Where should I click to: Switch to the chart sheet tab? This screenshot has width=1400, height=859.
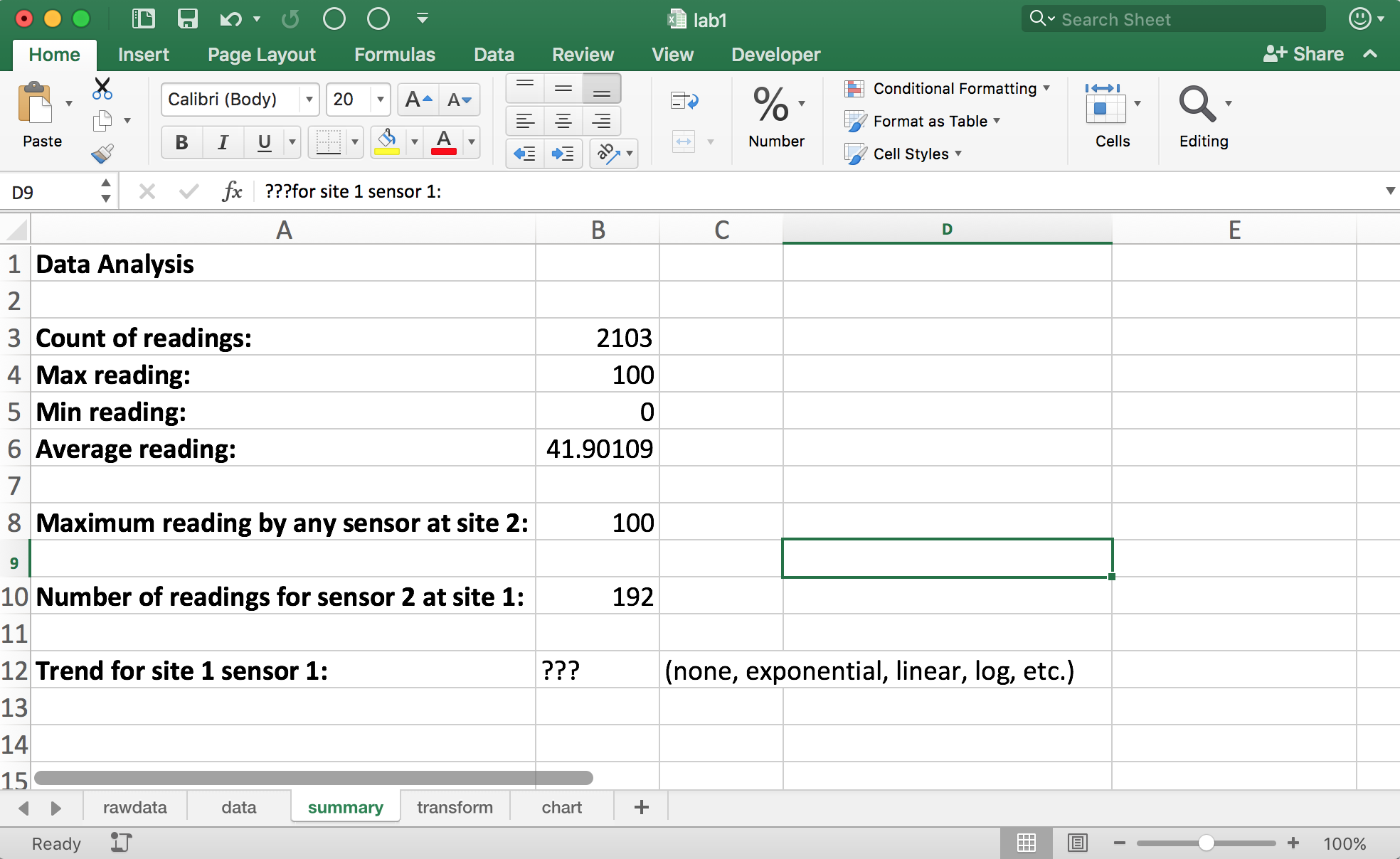pyautogui.click(x=561, y=807)
